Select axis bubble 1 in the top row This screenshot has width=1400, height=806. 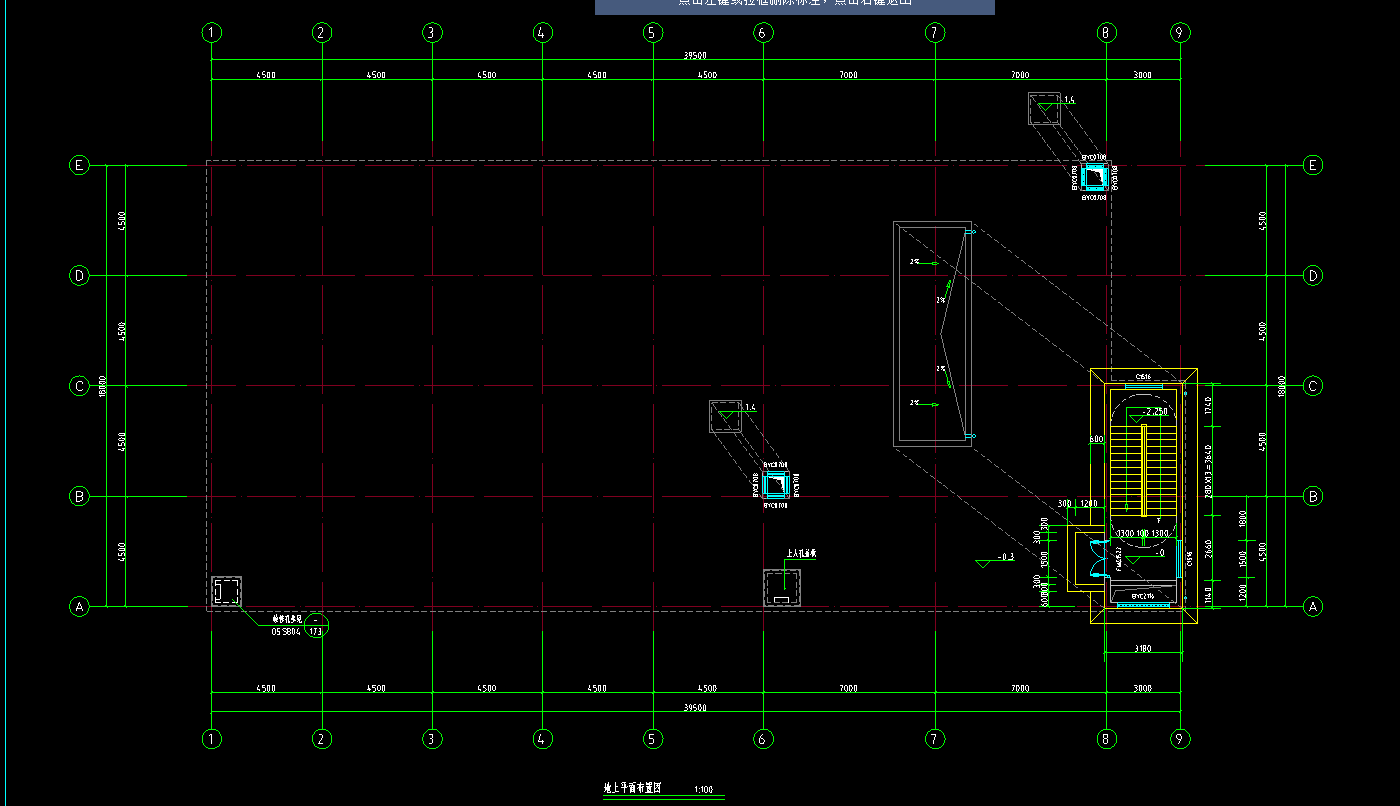coord(211,33)
